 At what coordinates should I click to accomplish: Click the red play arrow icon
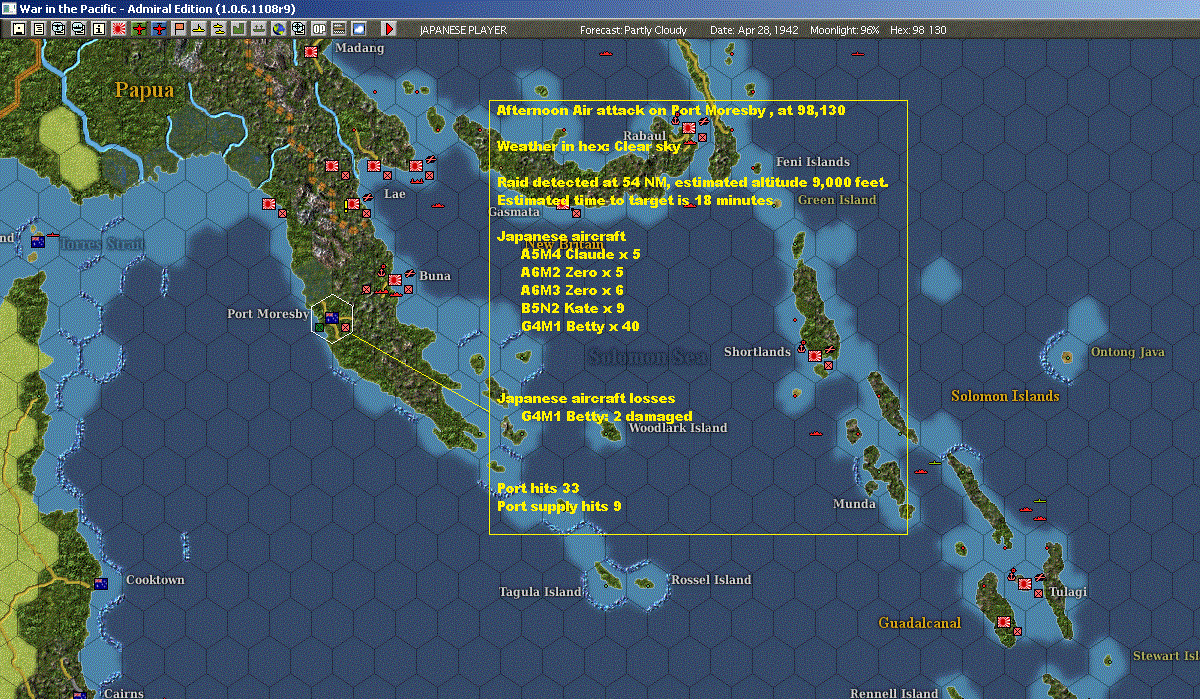click(389, 29)
